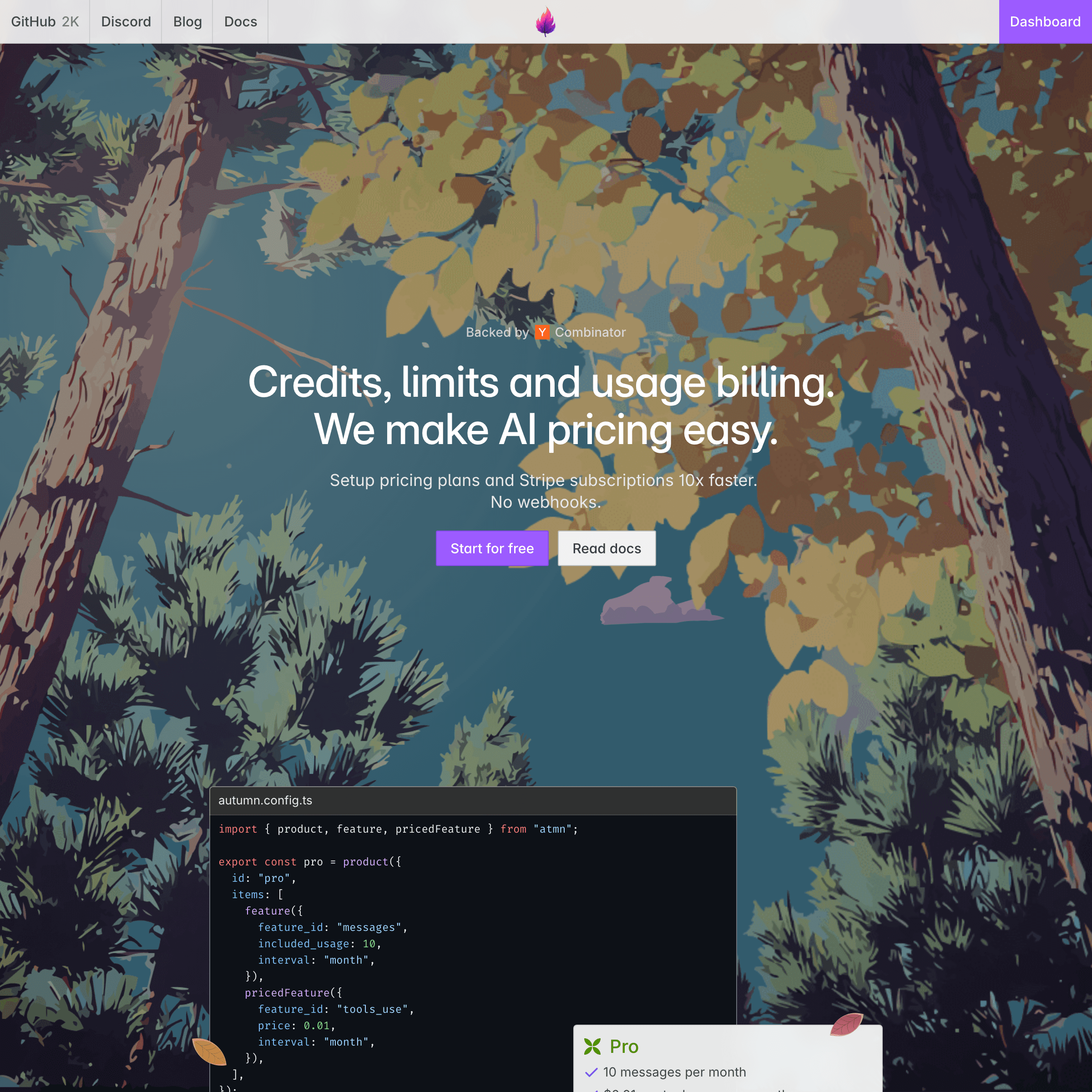Click the green Pro plan icon
The width and height of the screenshot is (1092, 1092).
(x=592, y=1046)
